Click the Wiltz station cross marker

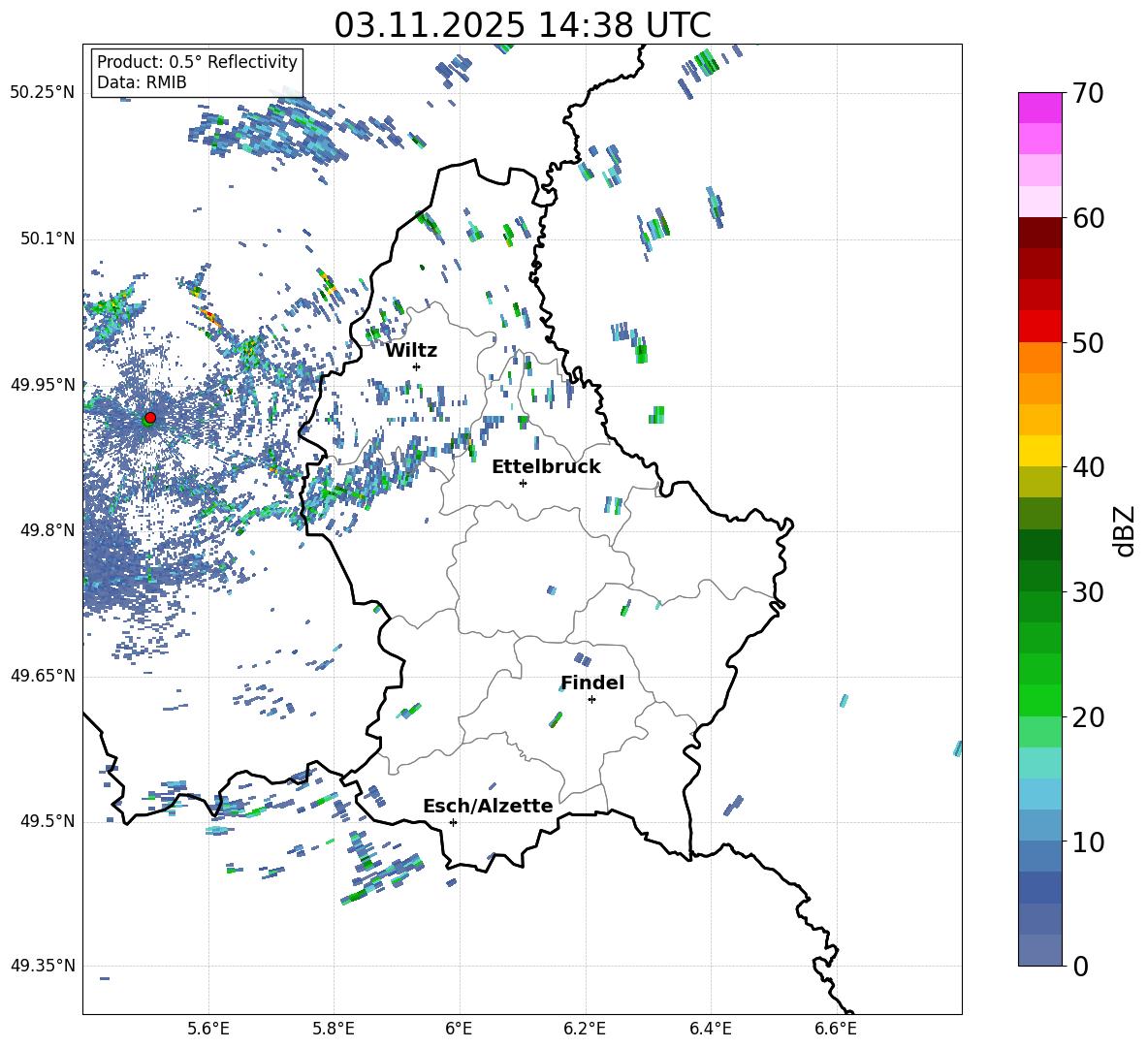[x=416, y=366]
